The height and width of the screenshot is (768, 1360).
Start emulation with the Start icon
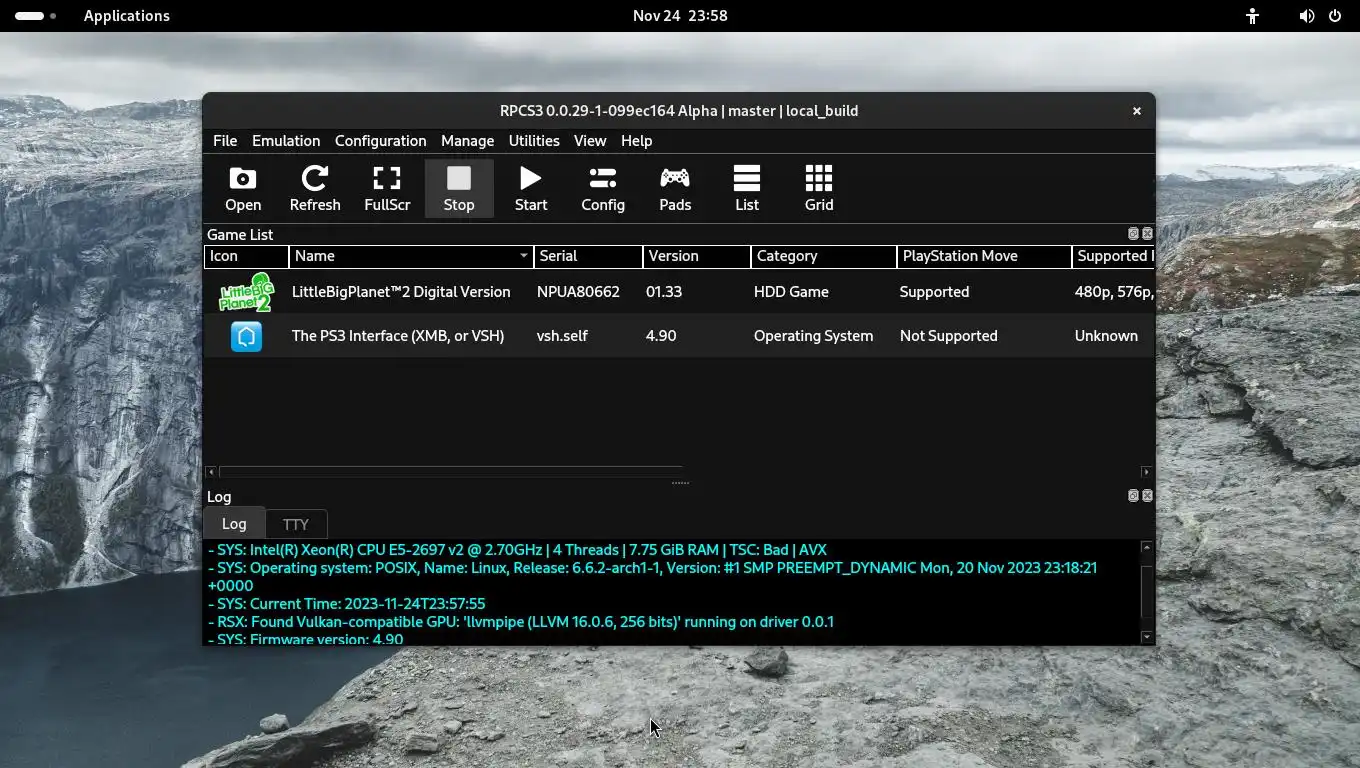click(531, 188)
